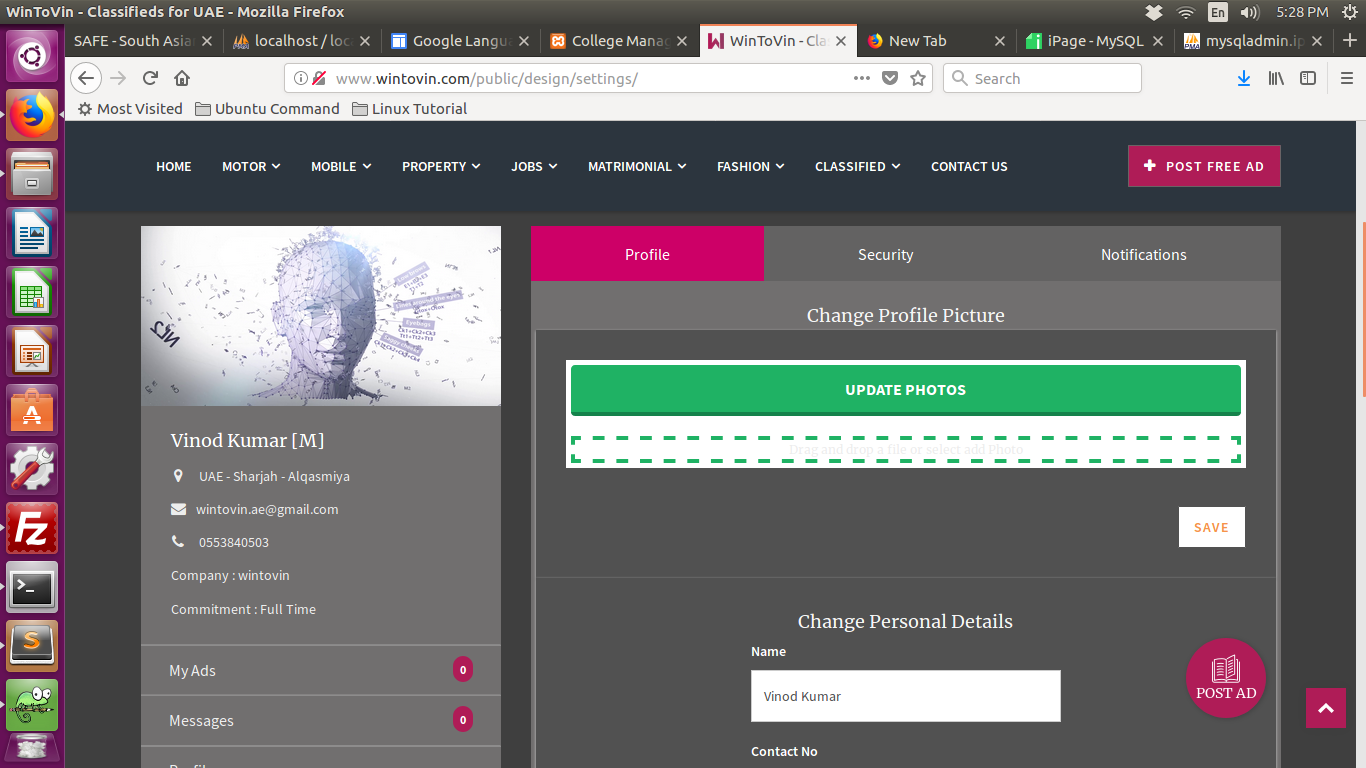1366x768 pixels.
Task: Click the POST FREE AD button
Action: (1204, 166)
